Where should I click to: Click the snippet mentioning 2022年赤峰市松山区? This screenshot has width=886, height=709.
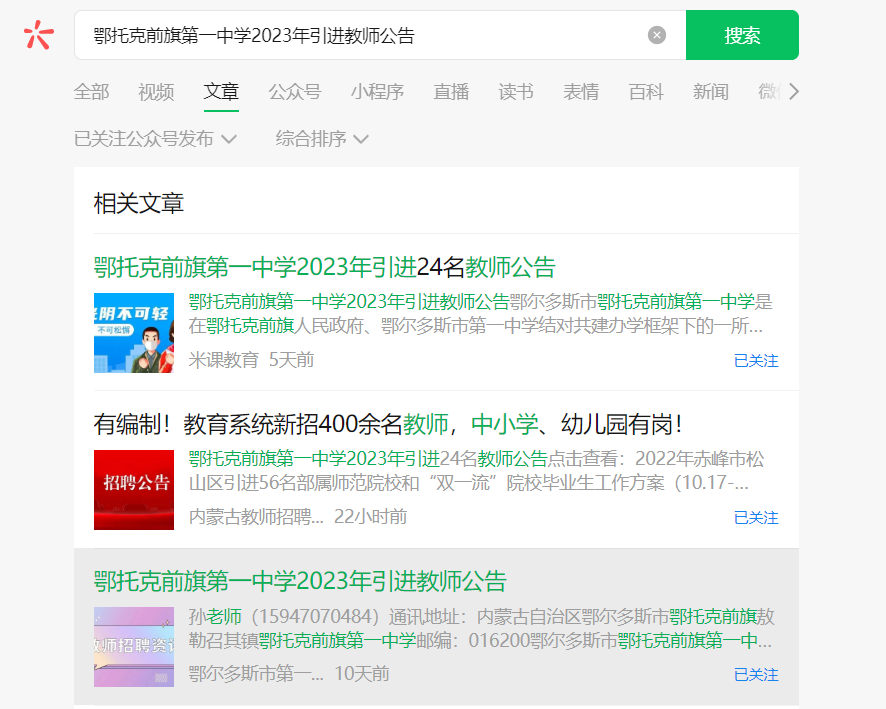point(476,471)
